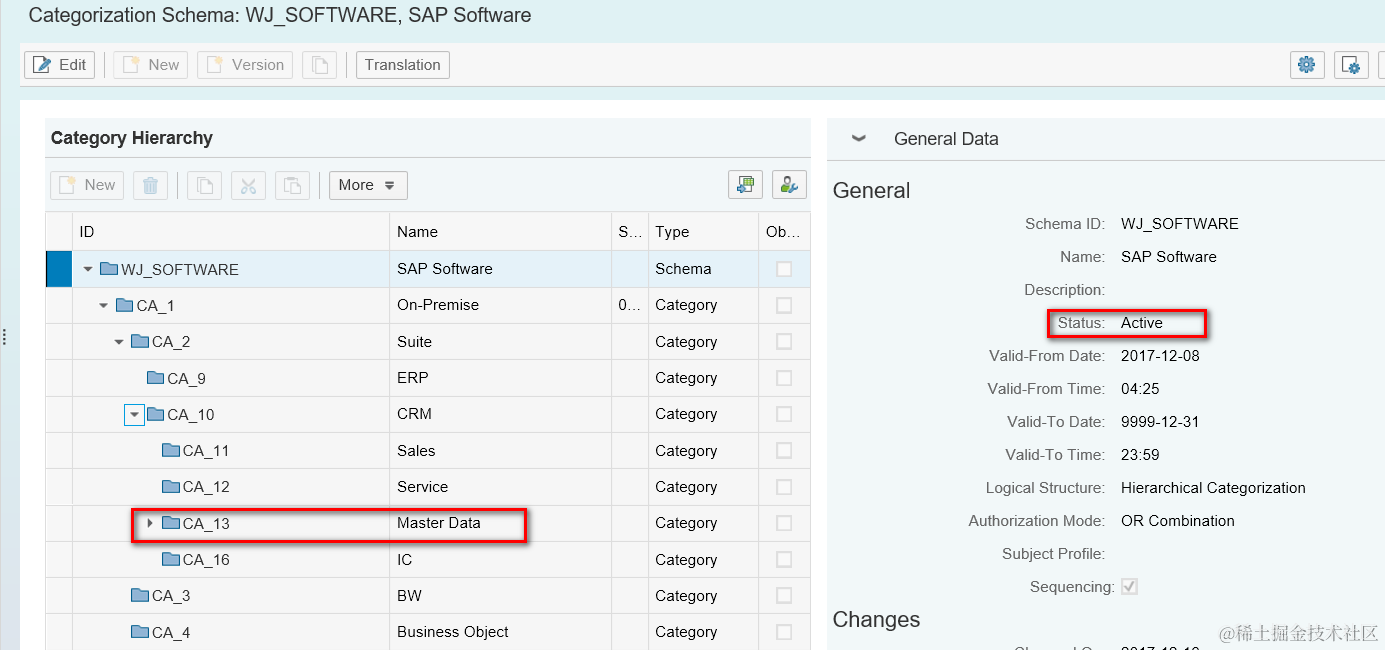The width and height of the screenshot is (1385, 650).
Task: Click the user wrench personalize icon
Action: [x=789, y=185]
